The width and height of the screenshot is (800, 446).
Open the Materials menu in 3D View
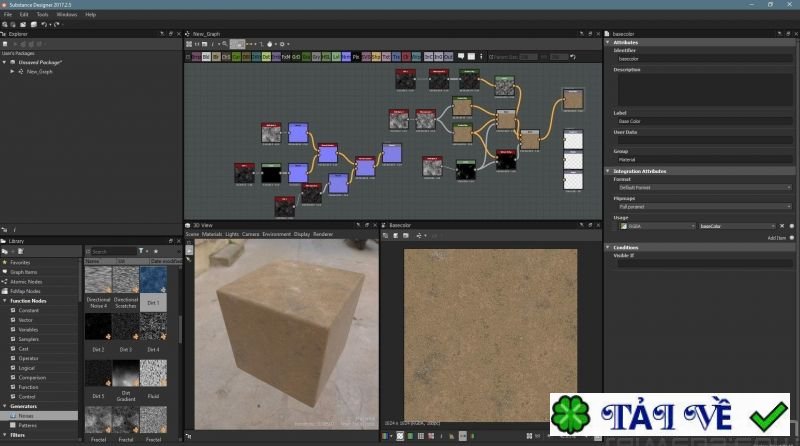coord(212,234)
